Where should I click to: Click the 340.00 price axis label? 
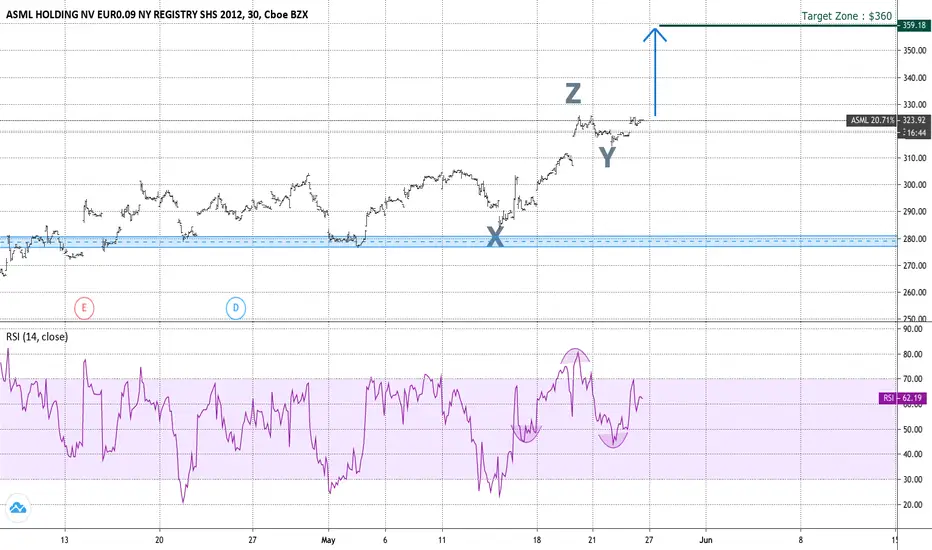coord(914,78)
